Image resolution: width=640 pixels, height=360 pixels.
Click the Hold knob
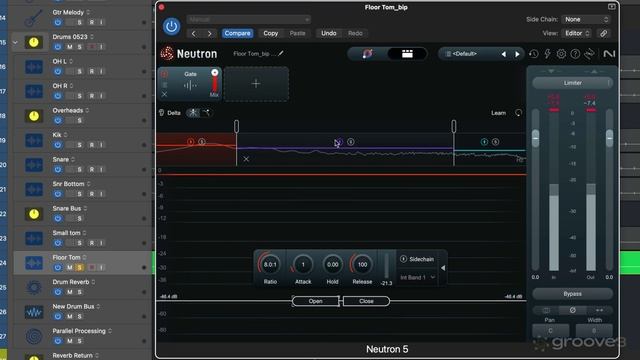pyautogui.click(x=332, y=264)
